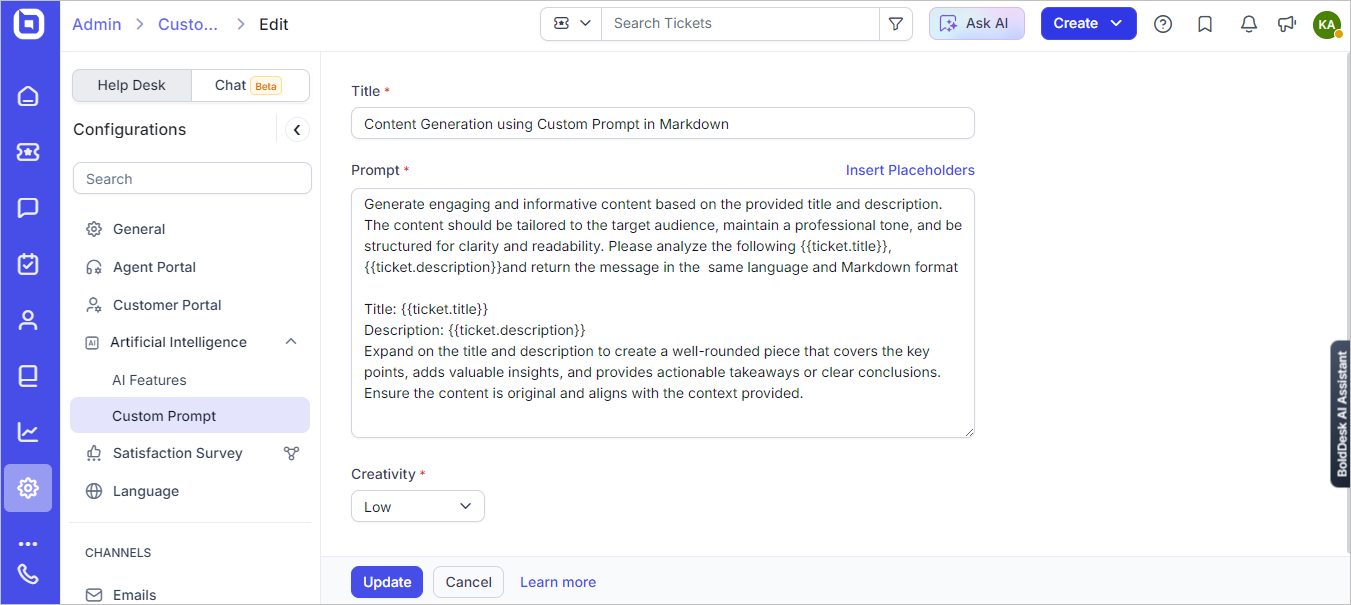Open the Creativity dropdown set to Low
Screen dimensions: 1351x605
tap(418, 506)
